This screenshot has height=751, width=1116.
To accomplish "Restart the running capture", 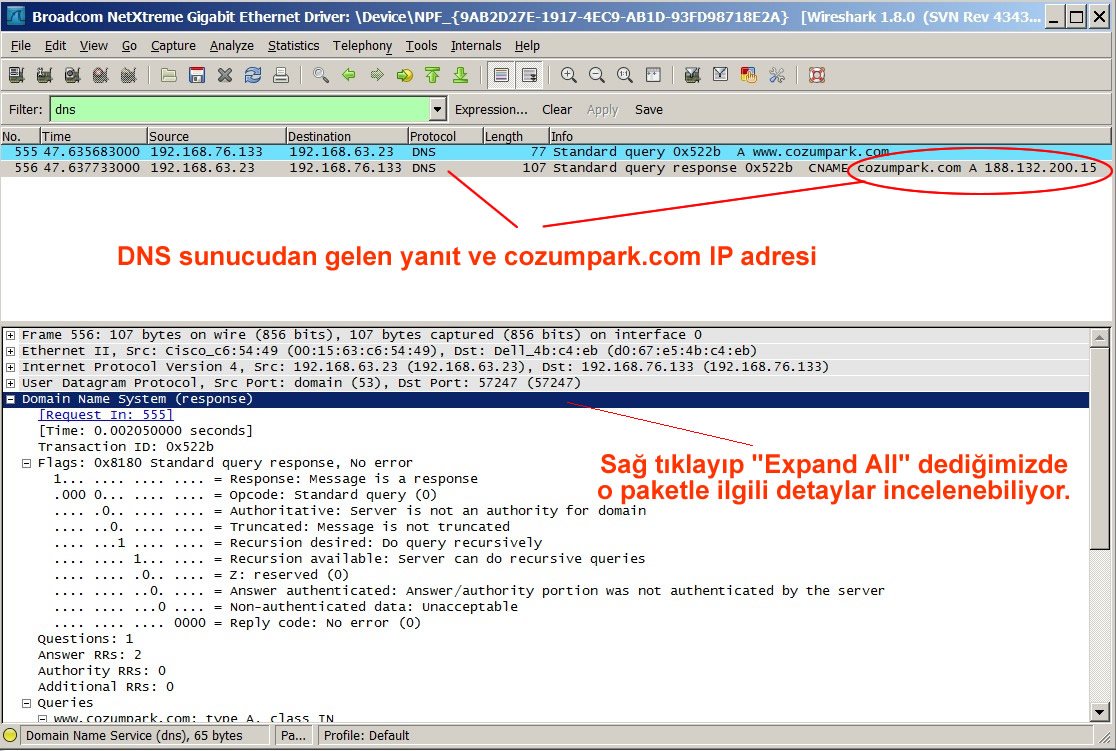I will 128,75.
